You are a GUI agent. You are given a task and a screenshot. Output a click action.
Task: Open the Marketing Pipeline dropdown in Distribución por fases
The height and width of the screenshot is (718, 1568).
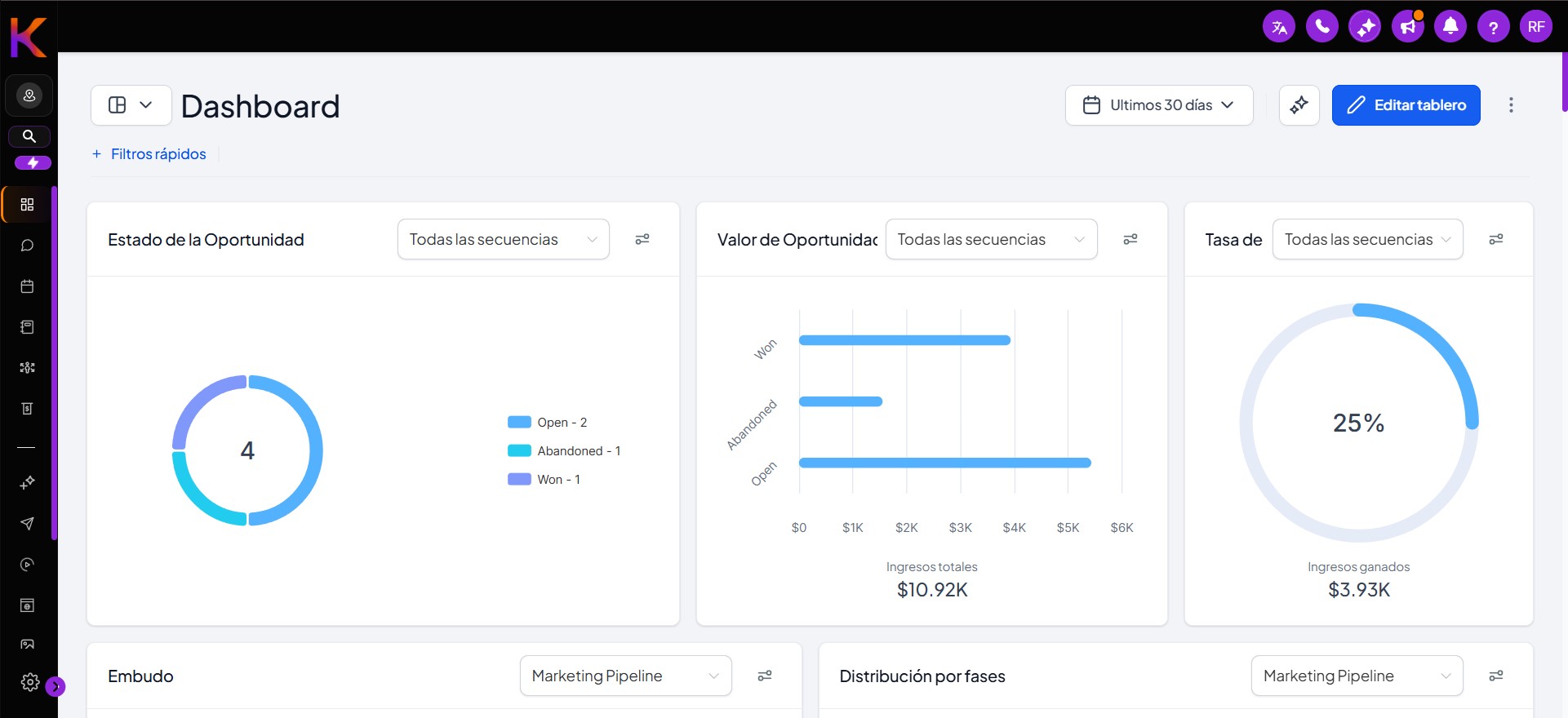tap(1357, 676)
